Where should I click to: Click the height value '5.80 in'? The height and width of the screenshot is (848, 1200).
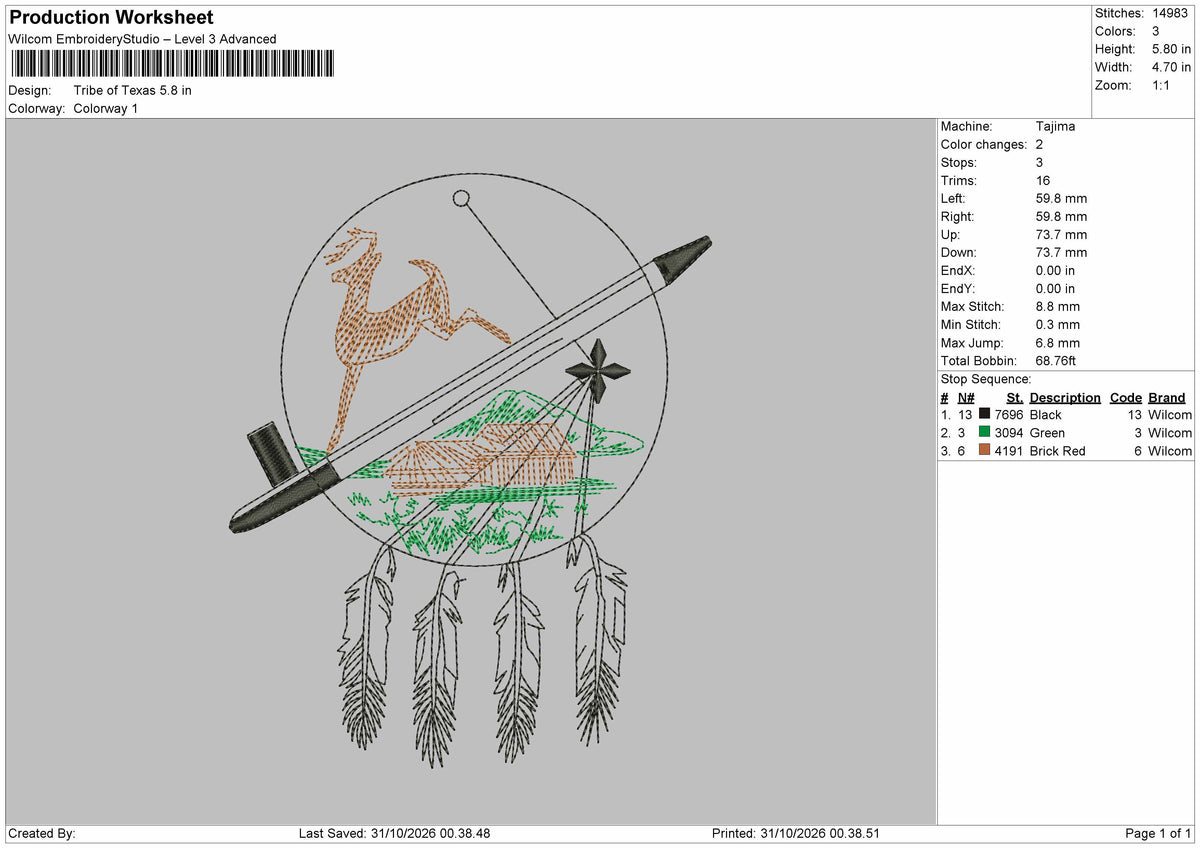[x=1171, y=49]
